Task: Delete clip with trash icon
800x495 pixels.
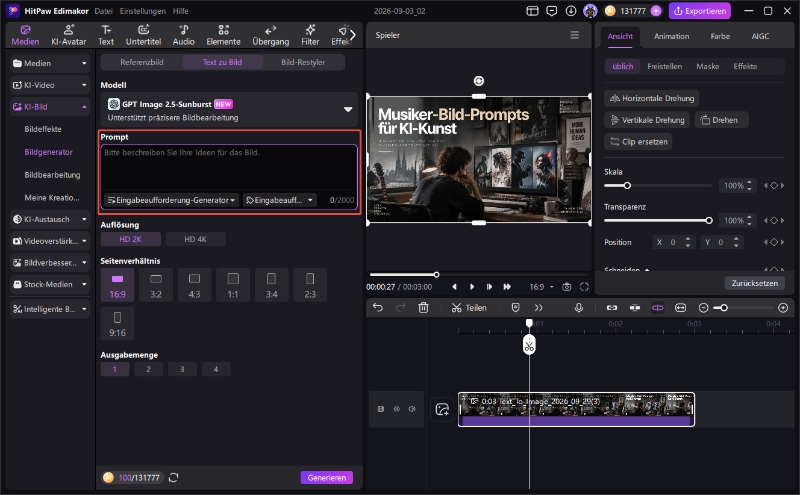Action: (x=423, y=308)
